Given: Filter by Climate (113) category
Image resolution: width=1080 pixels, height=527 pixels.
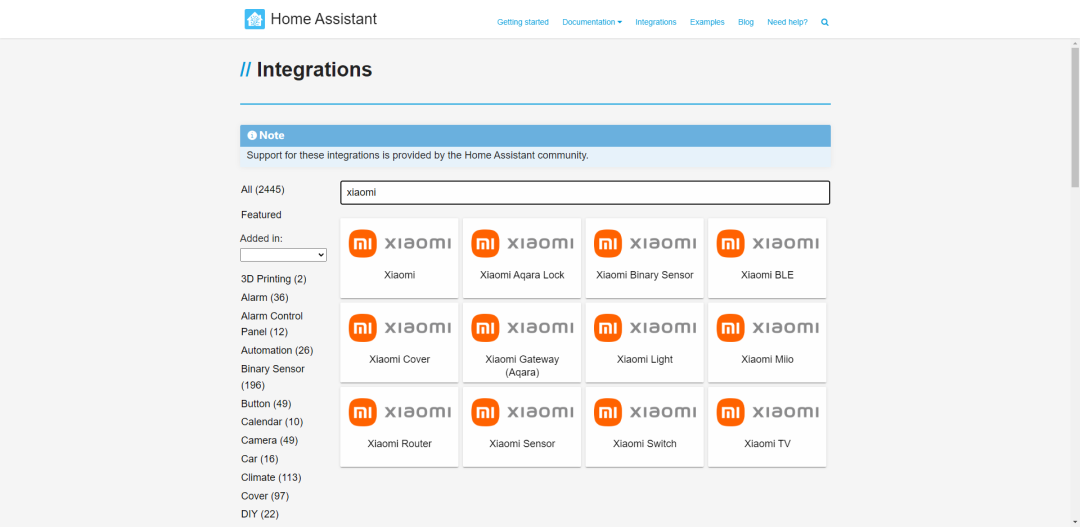Looking at the screenshot, I should [x=271, y=477].
